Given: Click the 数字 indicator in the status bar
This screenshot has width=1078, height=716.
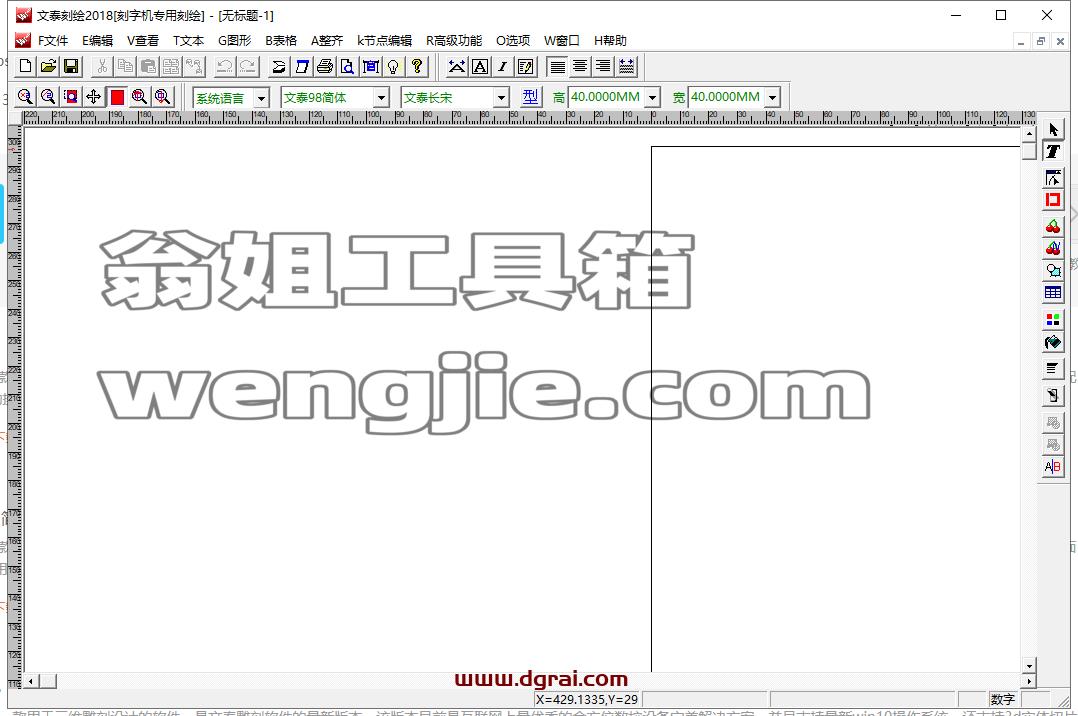Looking at the screenshot, I should coord(1002,699).
